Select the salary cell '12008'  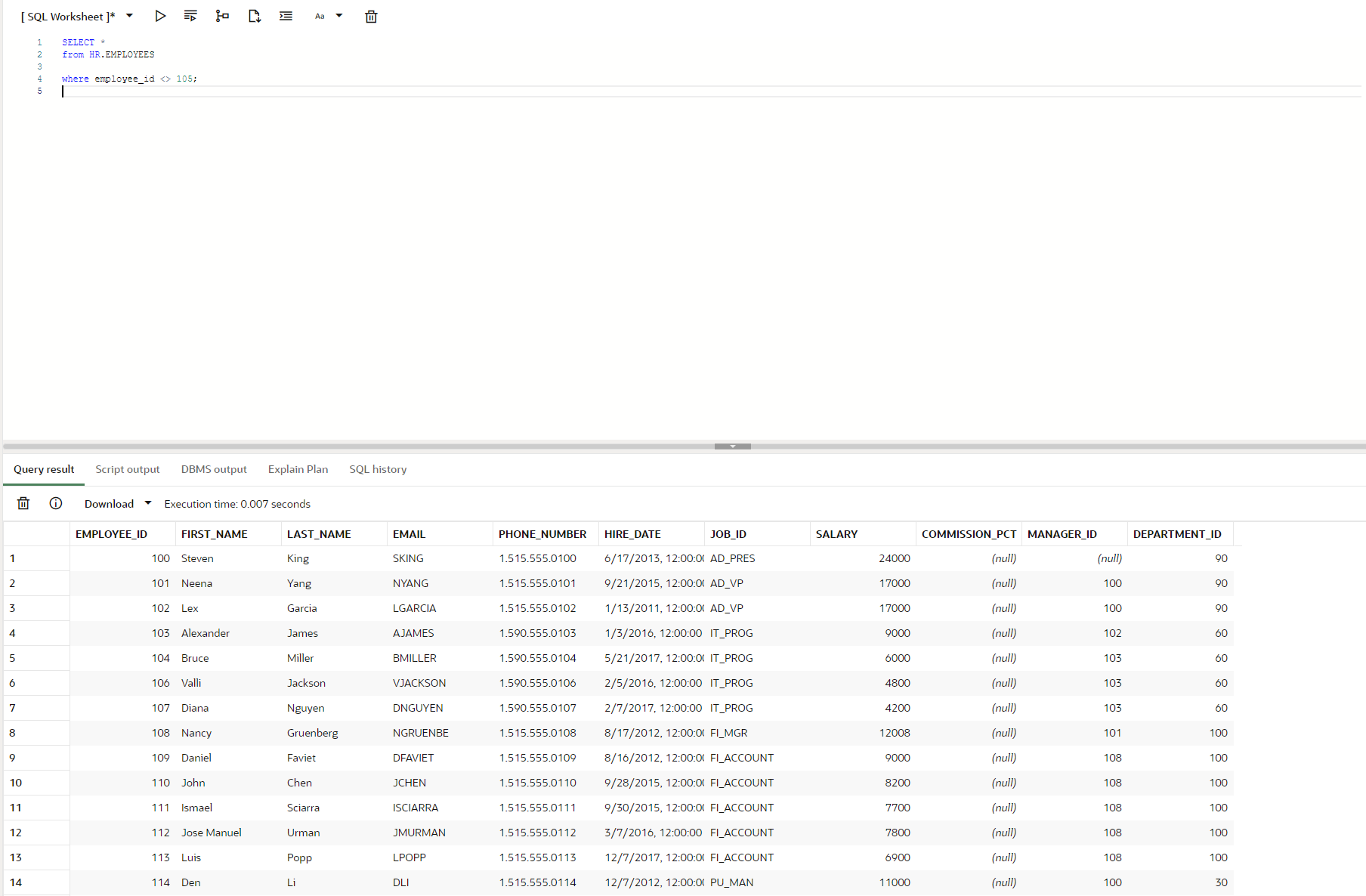(x=863, y=733)
